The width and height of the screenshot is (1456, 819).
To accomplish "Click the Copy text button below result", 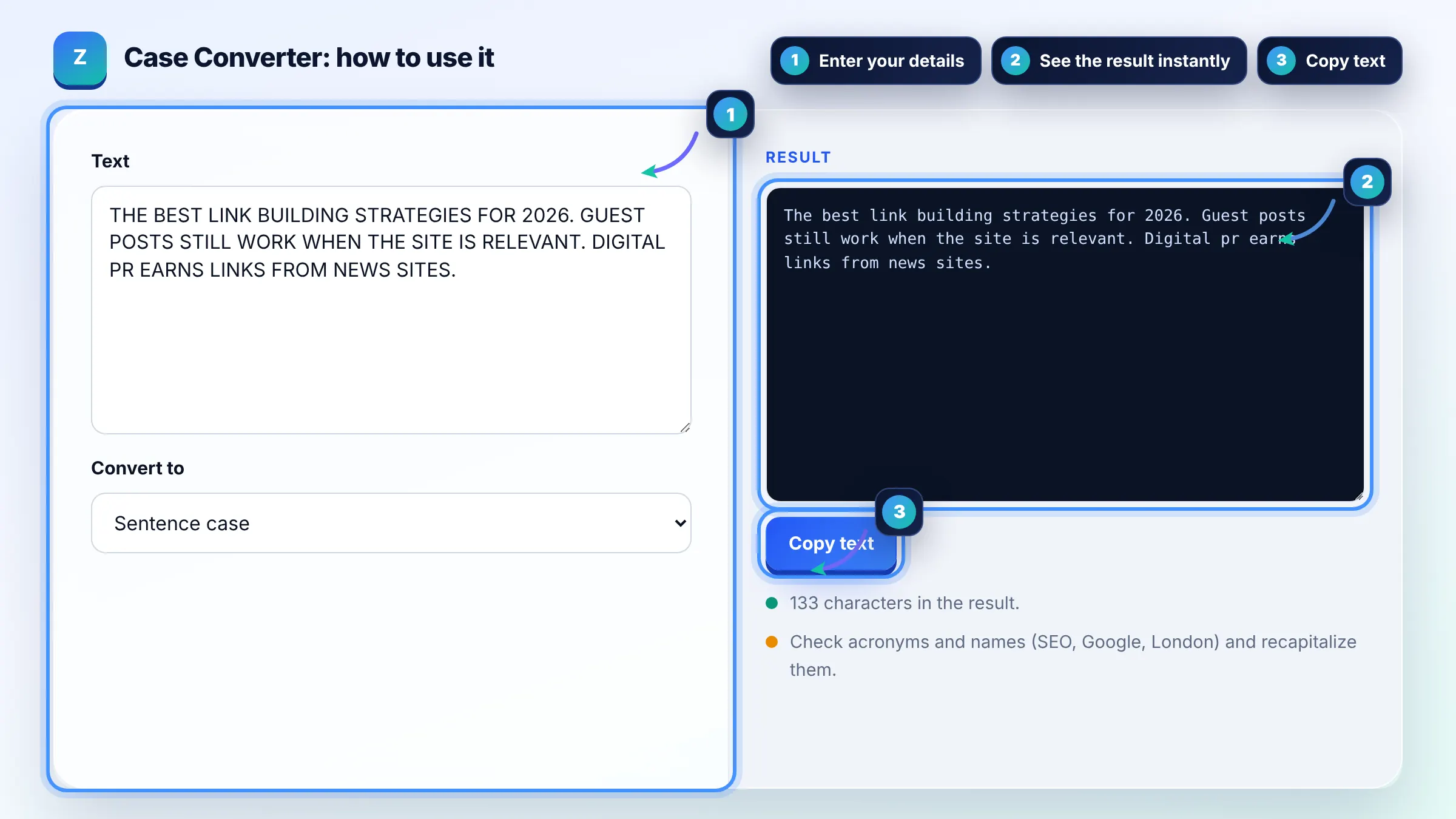I will click(831, 544).
